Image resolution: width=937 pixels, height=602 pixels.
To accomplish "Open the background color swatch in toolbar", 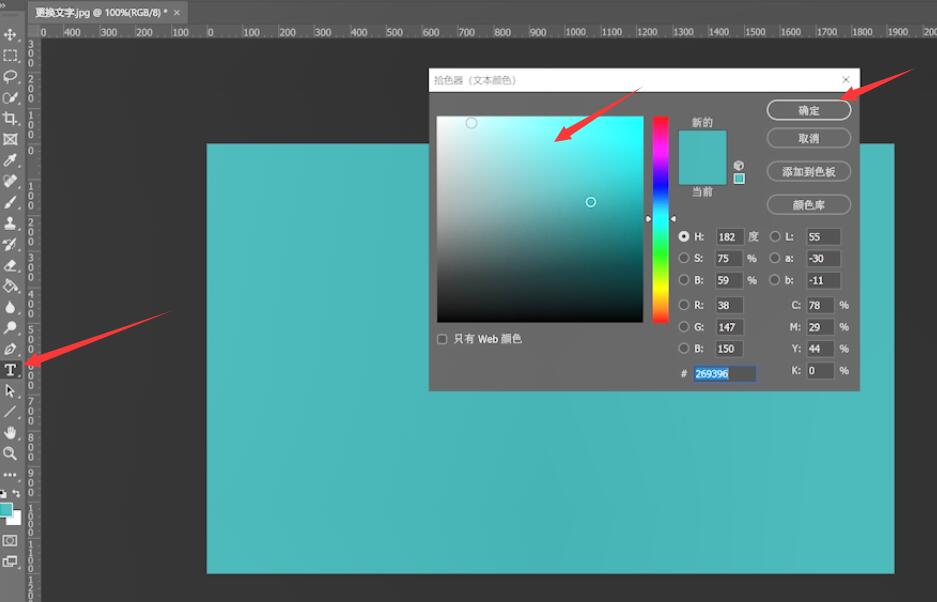I will tap(16, 519).
